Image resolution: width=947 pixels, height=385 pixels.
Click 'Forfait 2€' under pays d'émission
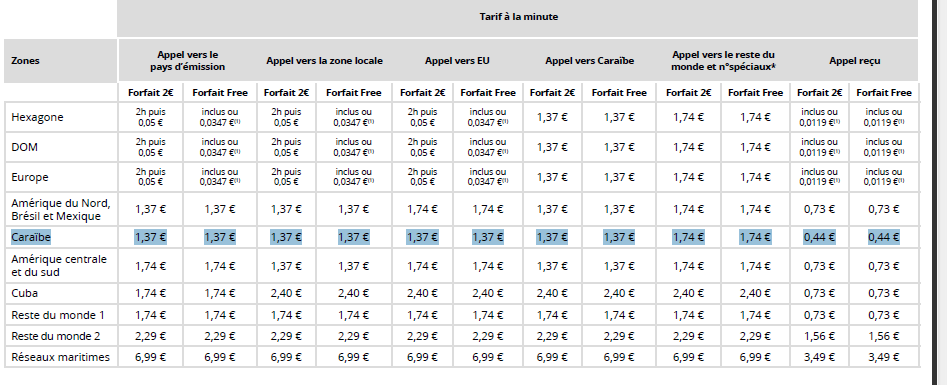pyautogui.click(x=150, y=92)
